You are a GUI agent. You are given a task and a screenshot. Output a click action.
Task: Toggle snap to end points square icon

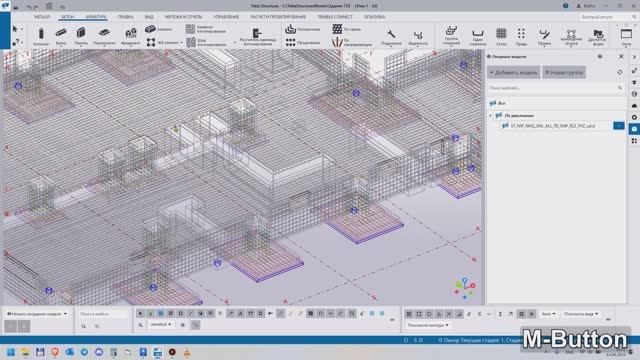[419, 314]
